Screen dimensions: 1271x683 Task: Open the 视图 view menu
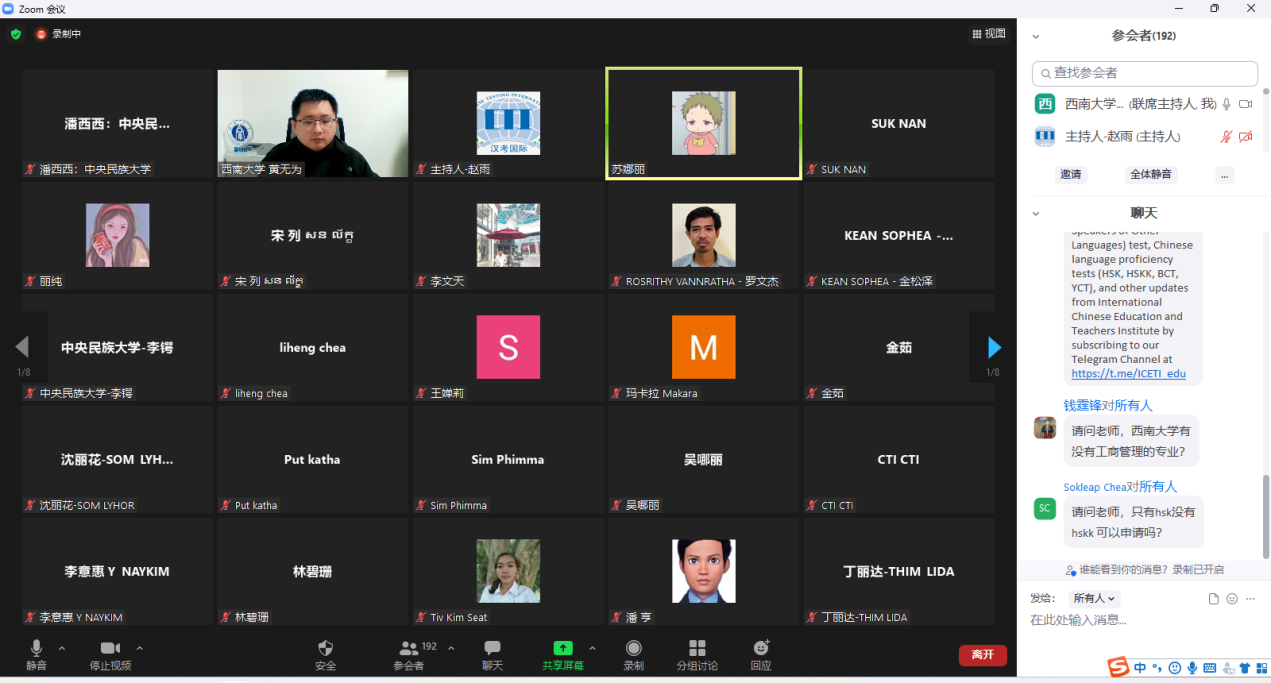(988, 34)
